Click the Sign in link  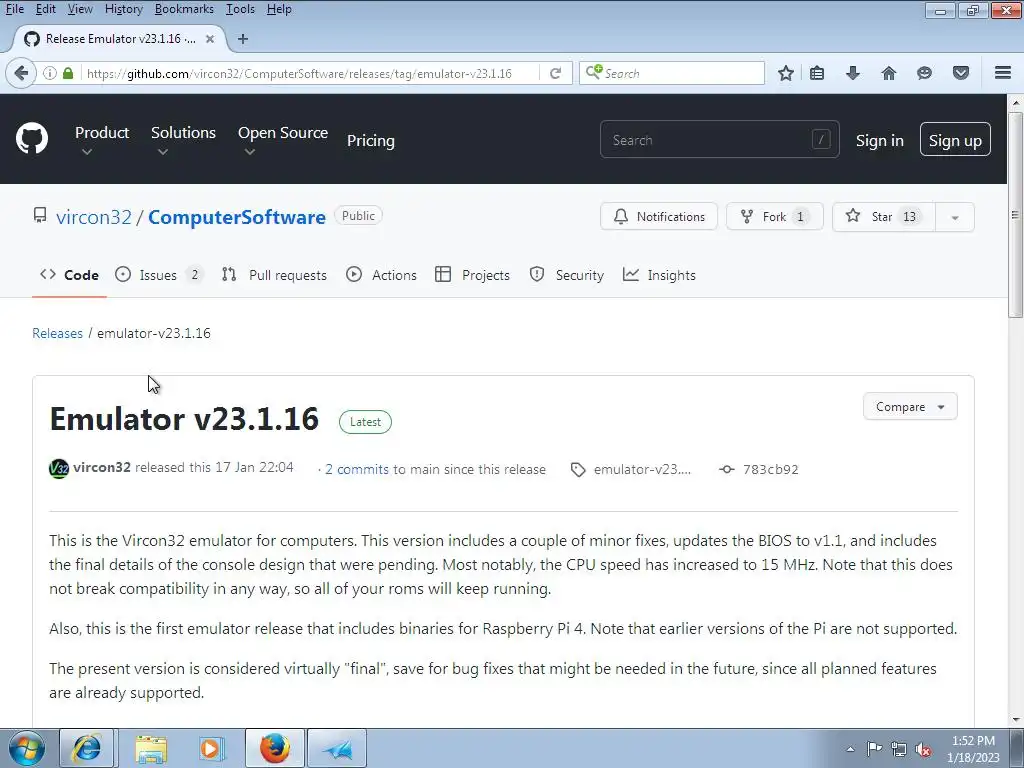(880, 140)
